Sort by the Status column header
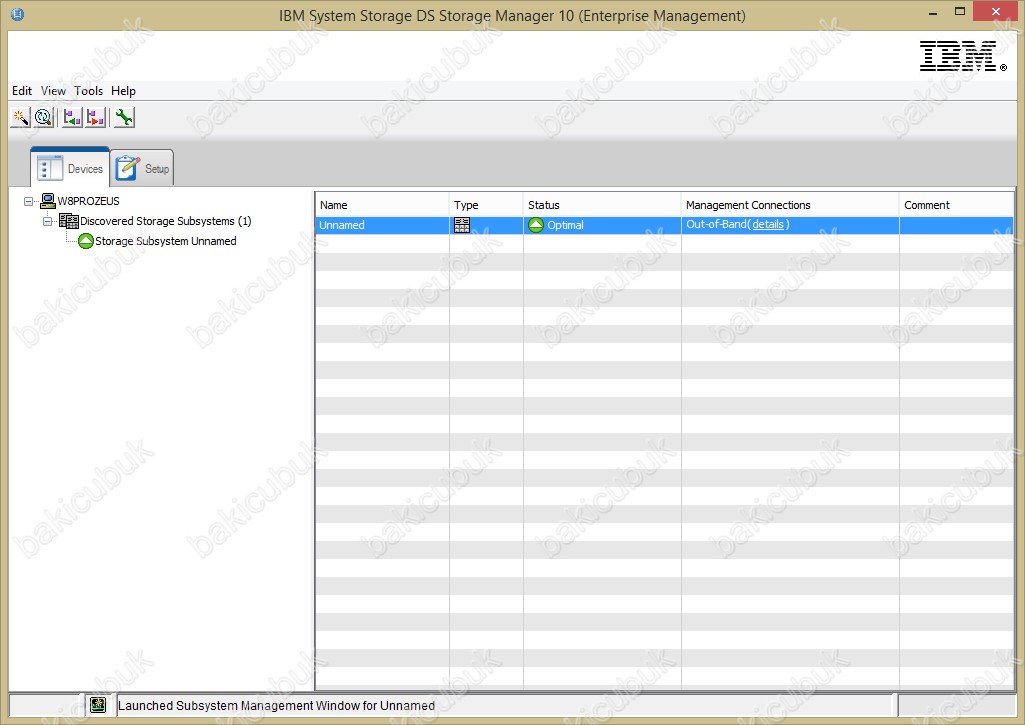 (601, 205)
